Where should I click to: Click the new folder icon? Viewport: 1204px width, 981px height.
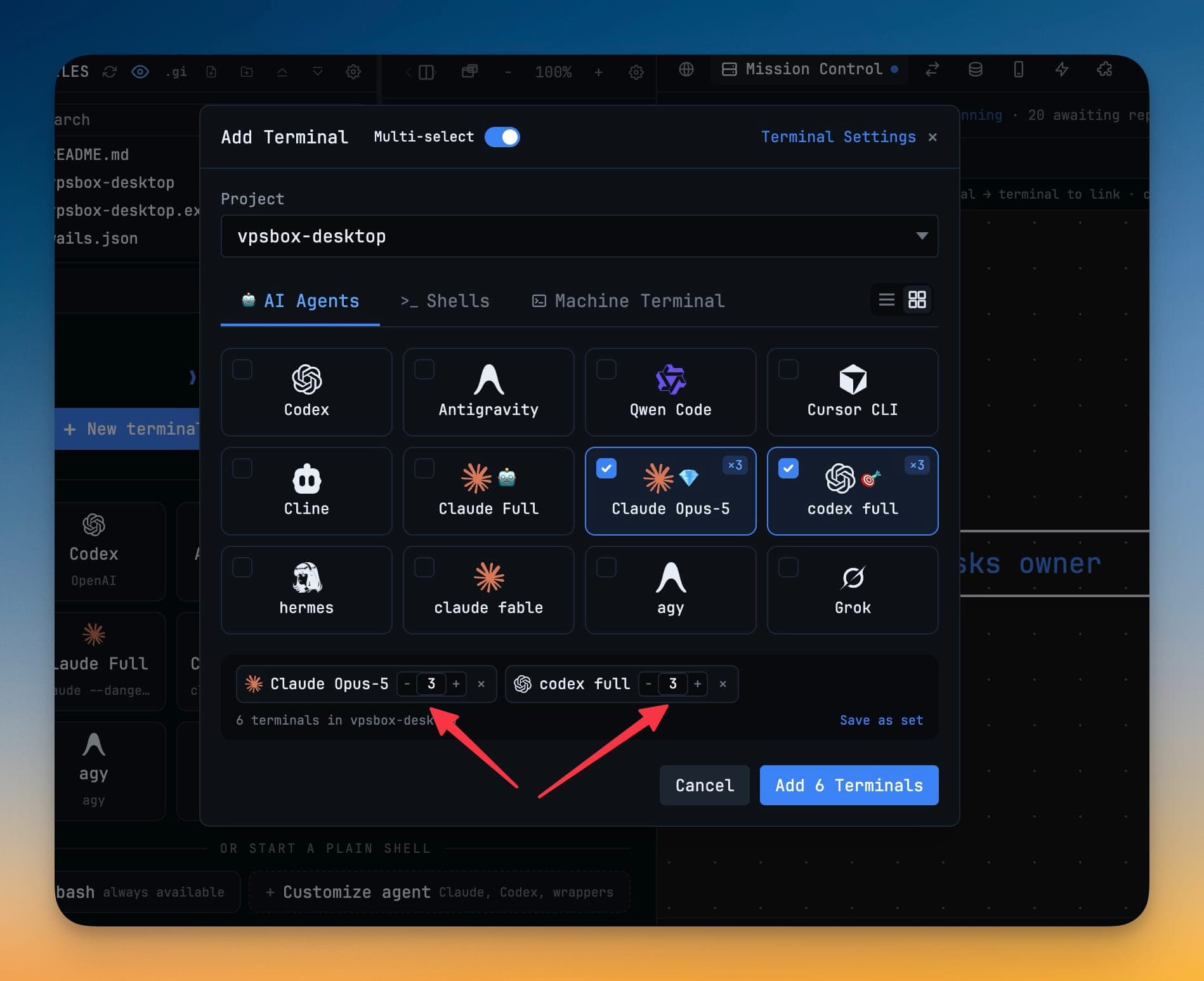[247, 72]
